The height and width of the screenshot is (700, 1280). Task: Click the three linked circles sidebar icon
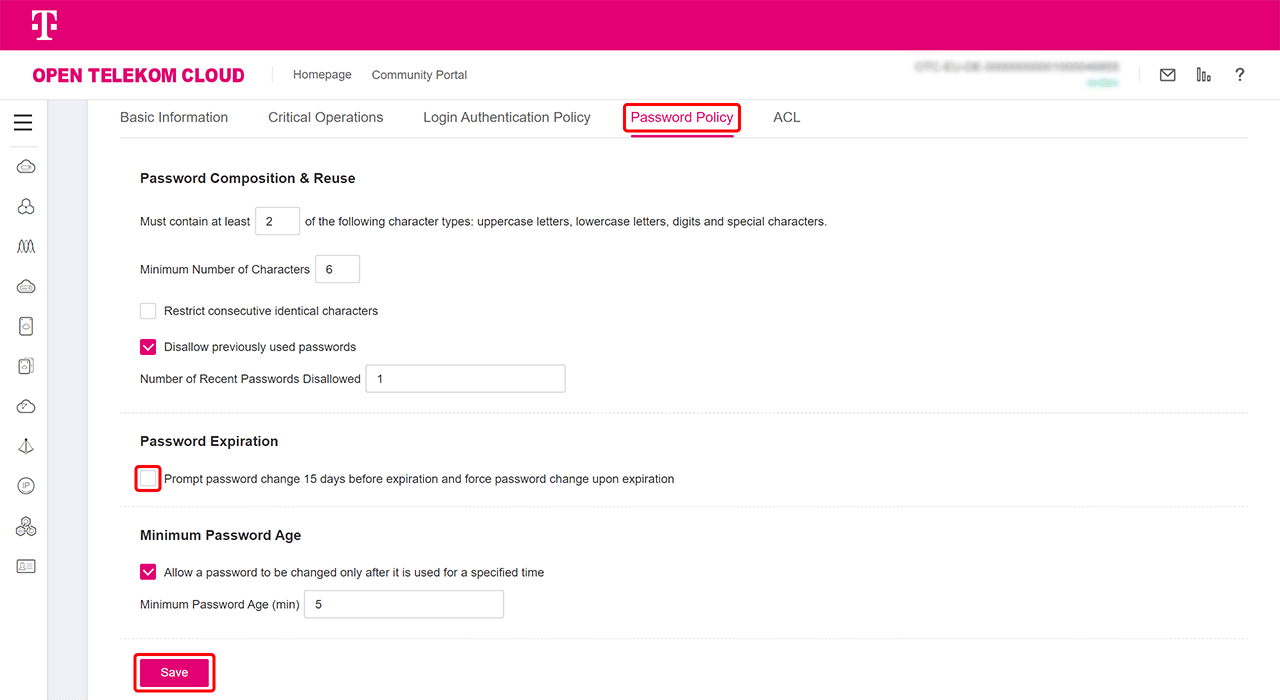click(26, 206)
